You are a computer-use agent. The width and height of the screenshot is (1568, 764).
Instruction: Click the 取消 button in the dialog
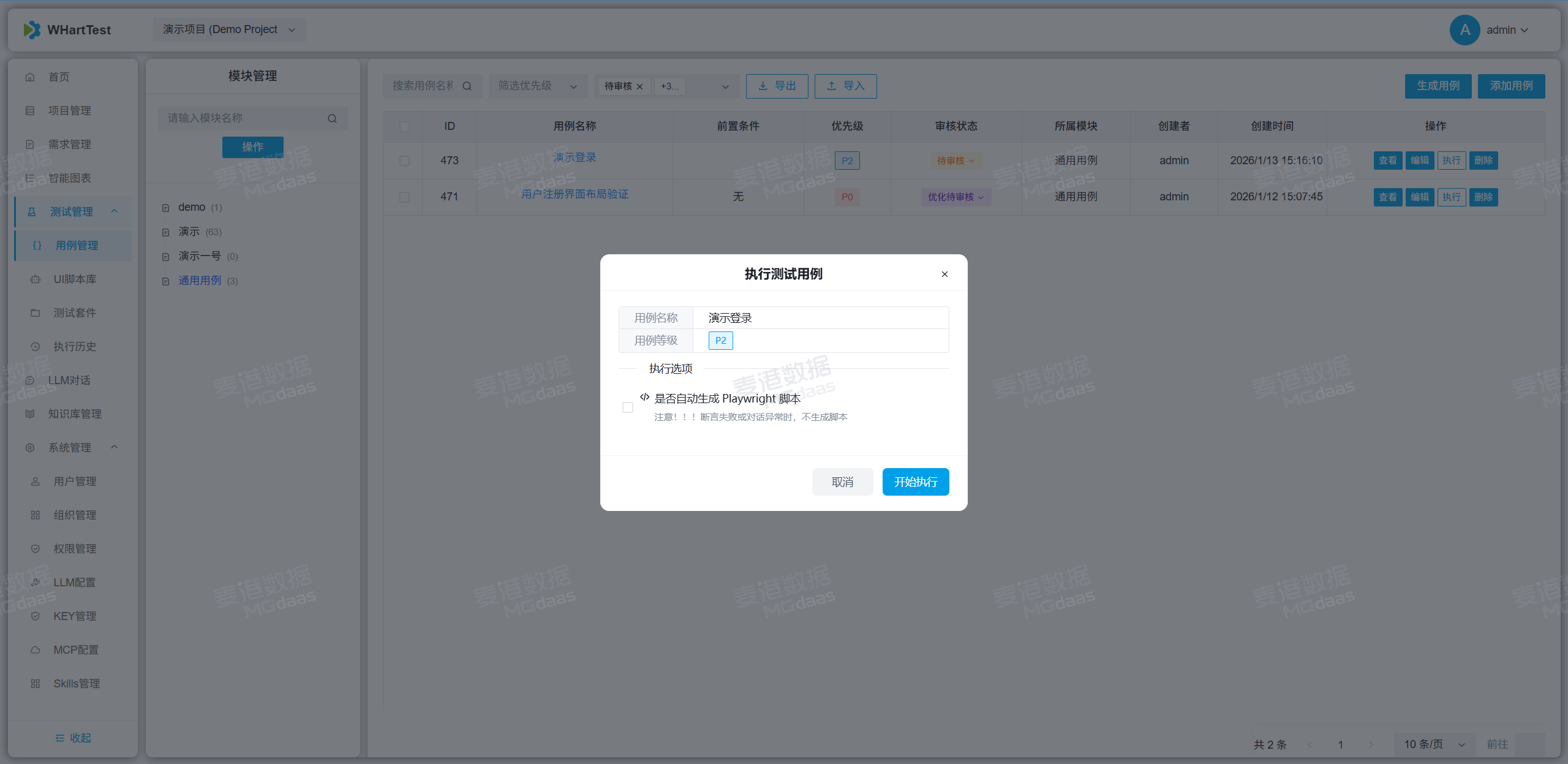click(842, 482)
